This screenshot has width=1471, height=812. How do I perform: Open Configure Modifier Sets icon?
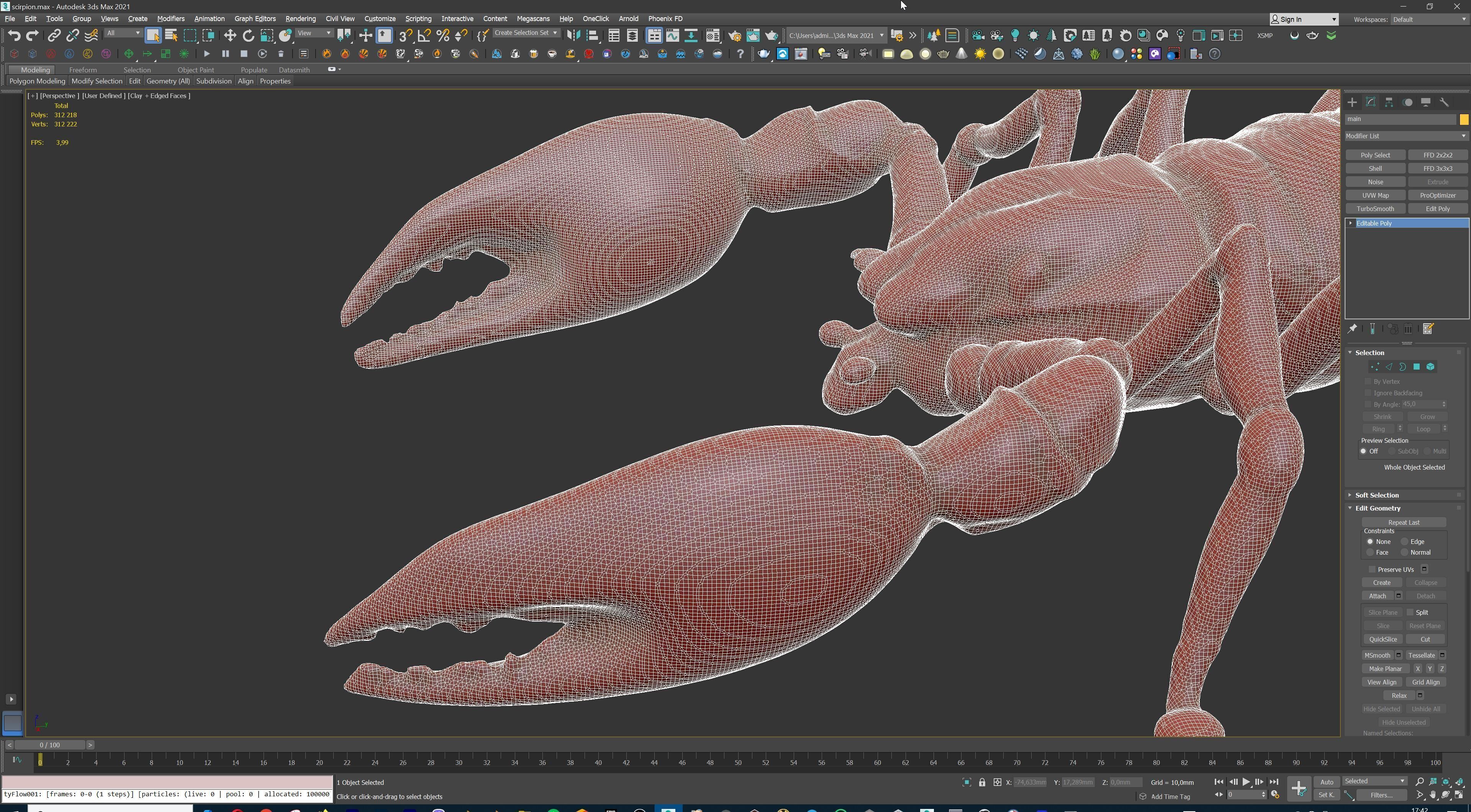[x=1428, y=328]
